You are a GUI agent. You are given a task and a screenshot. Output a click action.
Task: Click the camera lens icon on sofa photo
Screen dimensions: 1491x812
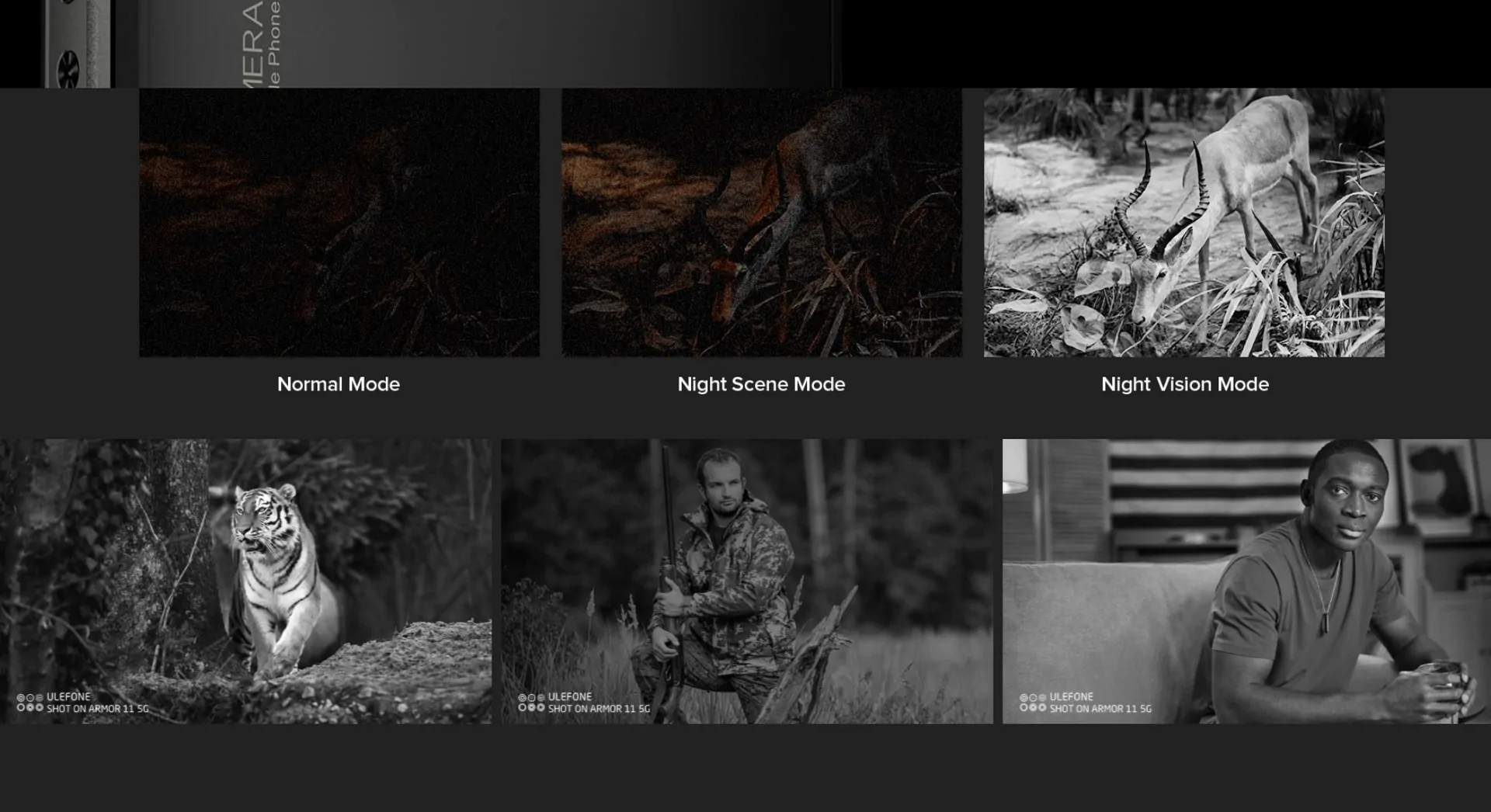pos(1034,703)
